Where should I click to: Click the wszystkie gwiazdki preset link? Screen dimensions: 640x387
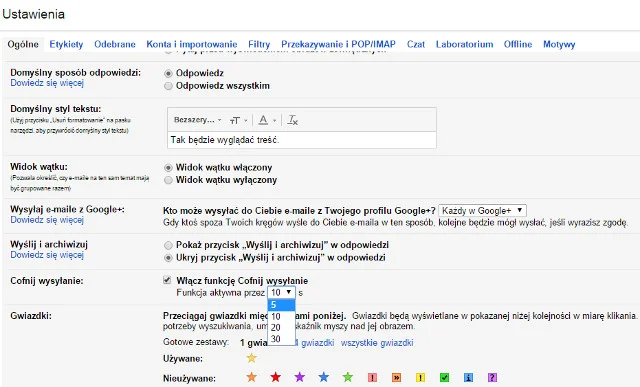click(x=377, y=343)
